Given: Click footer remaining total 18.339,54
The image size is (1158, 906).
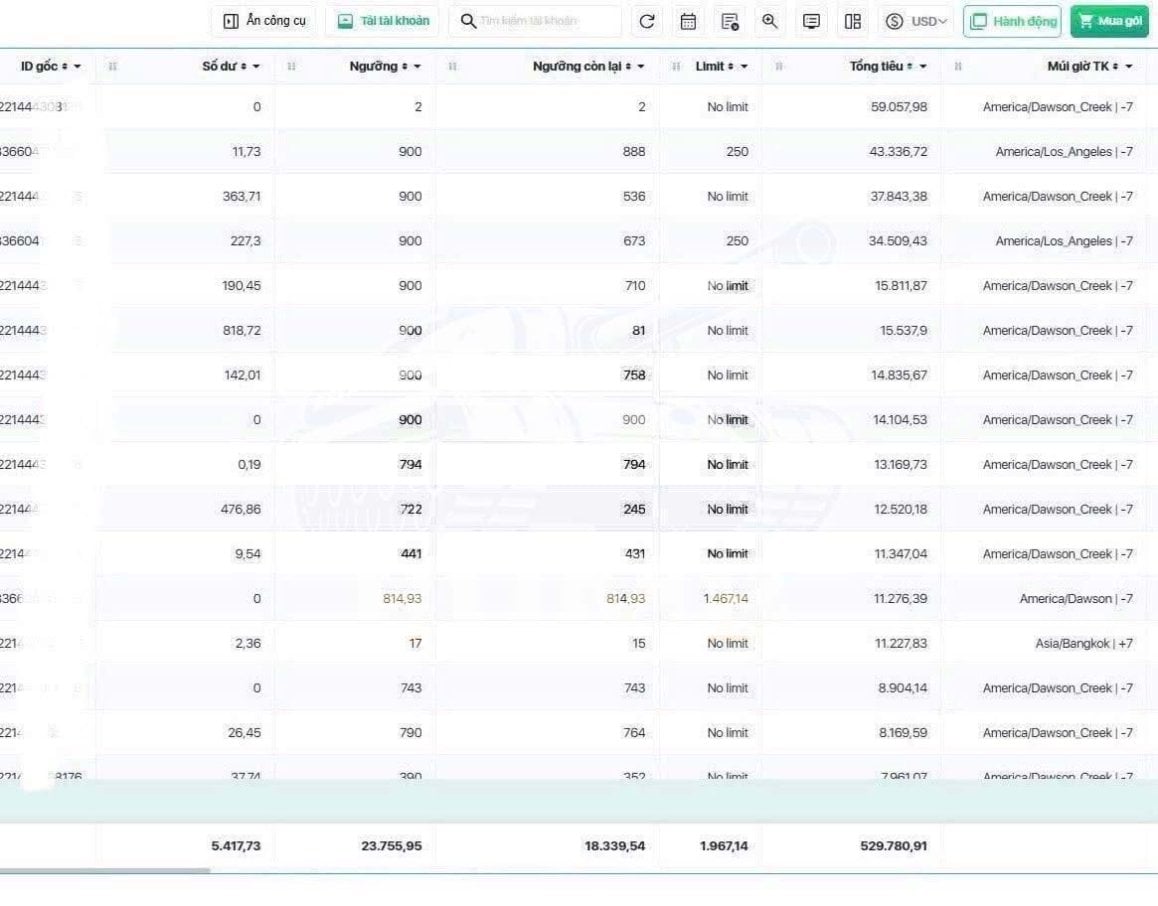Looking at the screenshot, I should pos(614,846).
